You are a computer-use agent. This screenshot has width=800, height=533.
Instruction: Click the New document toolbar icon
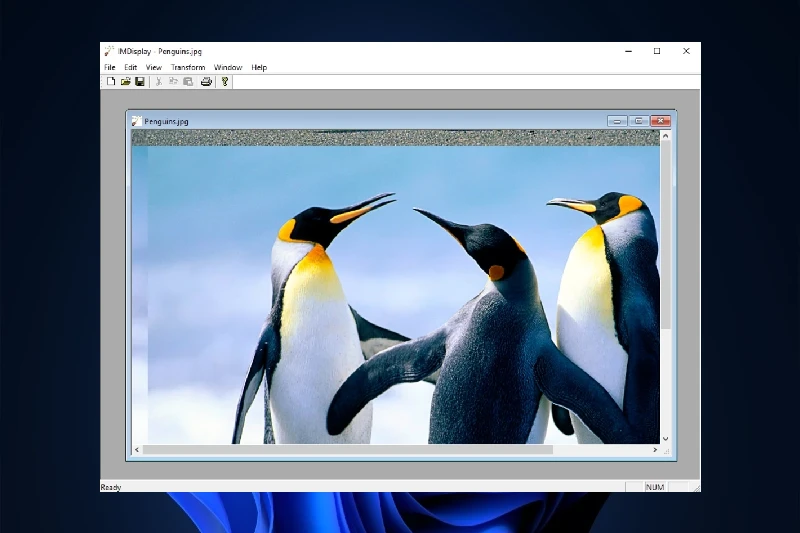click(111, 82)
